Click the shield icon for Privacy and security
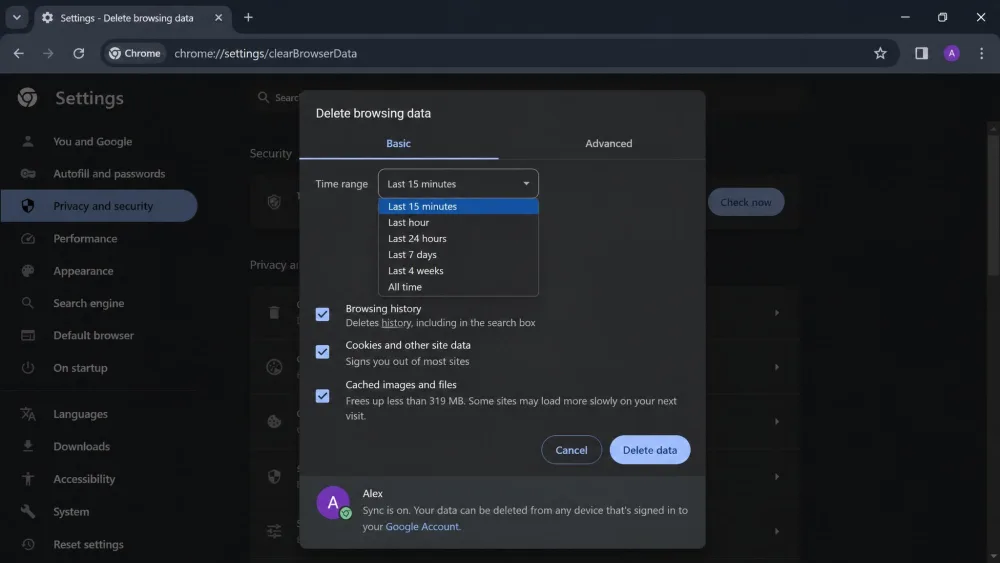 pos(27,206)
